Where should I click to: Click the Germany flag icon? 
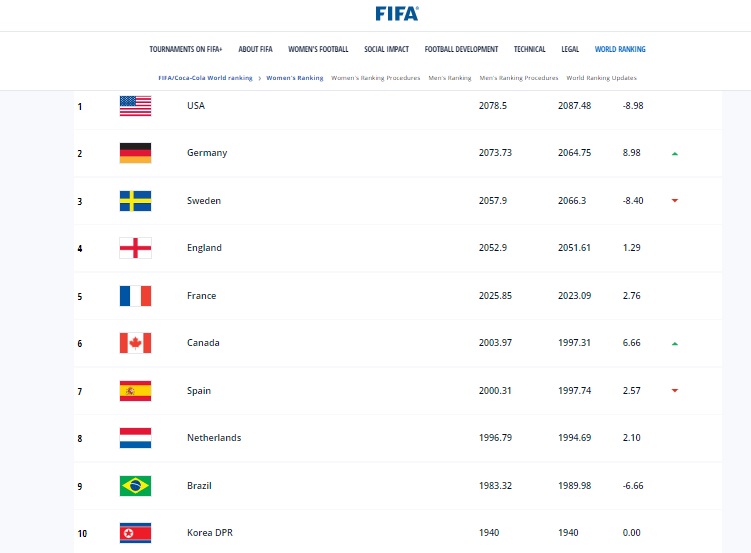click(135, 153)
